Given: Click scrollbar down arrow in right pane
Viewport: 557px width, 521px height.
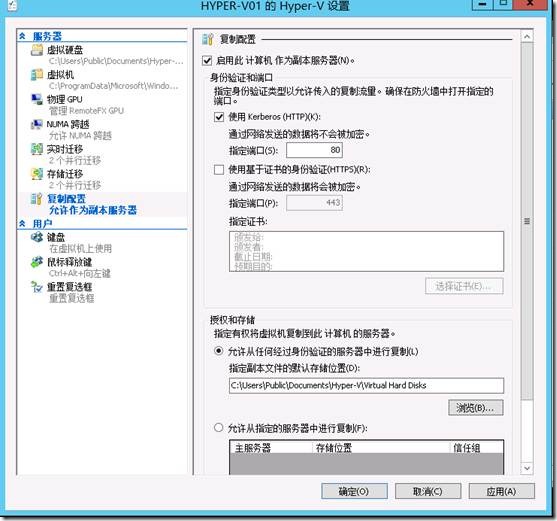Looking at the screenshot, I should pyautogui.click(x=527, y=468).
